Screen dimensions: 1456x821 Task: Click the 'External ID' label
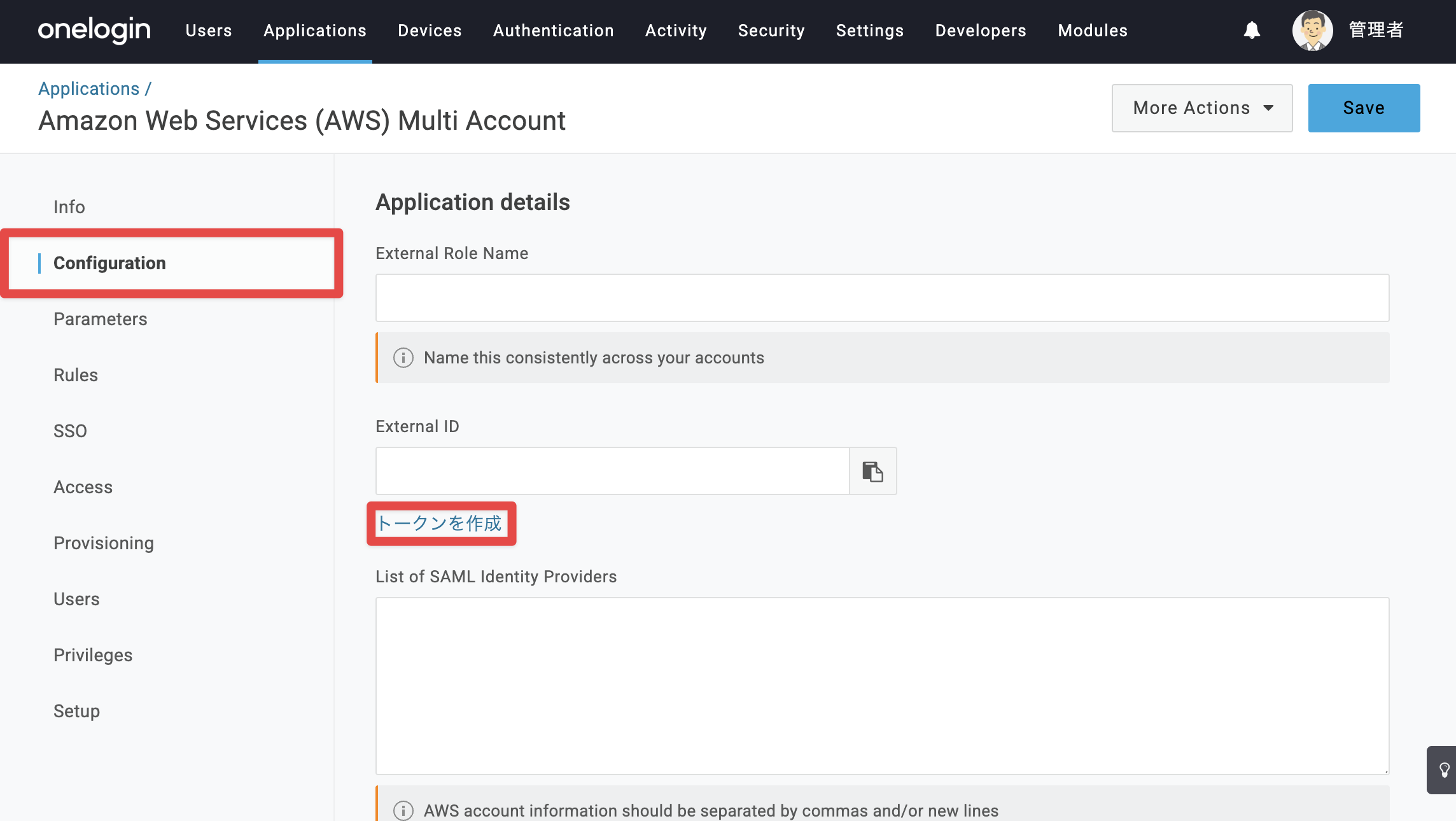tap(417, 426)
